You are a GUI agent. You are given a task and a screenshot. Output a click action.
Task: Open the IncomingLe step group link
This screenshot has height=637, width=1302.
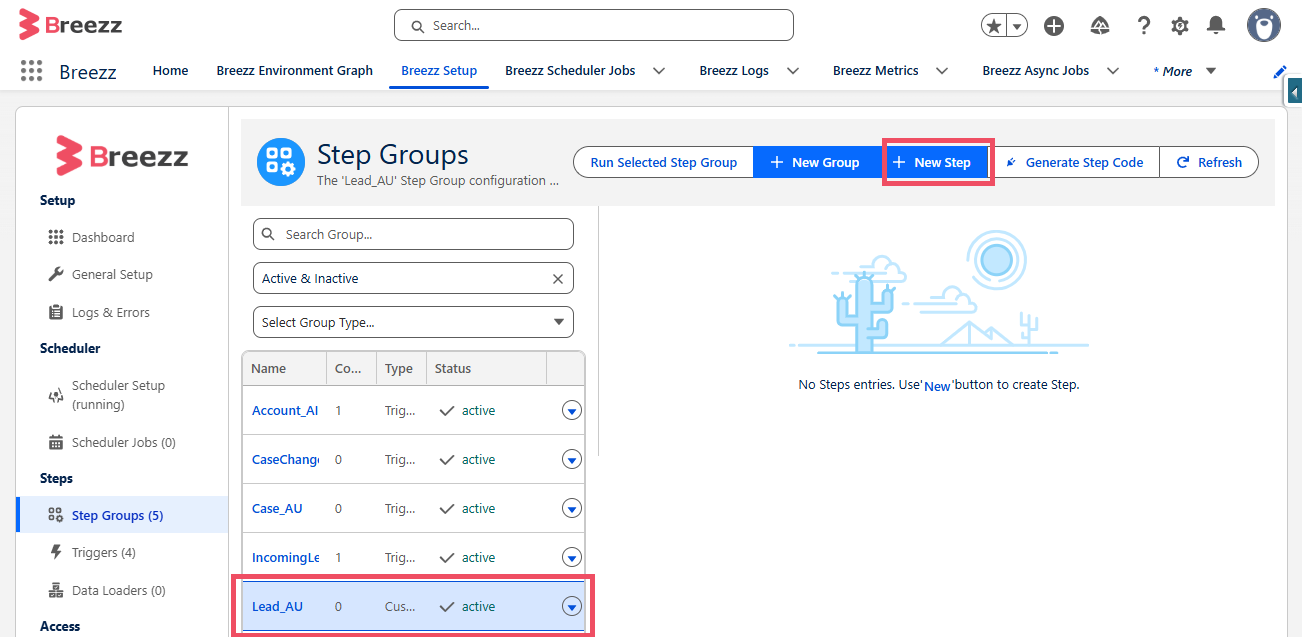[285, 558]
